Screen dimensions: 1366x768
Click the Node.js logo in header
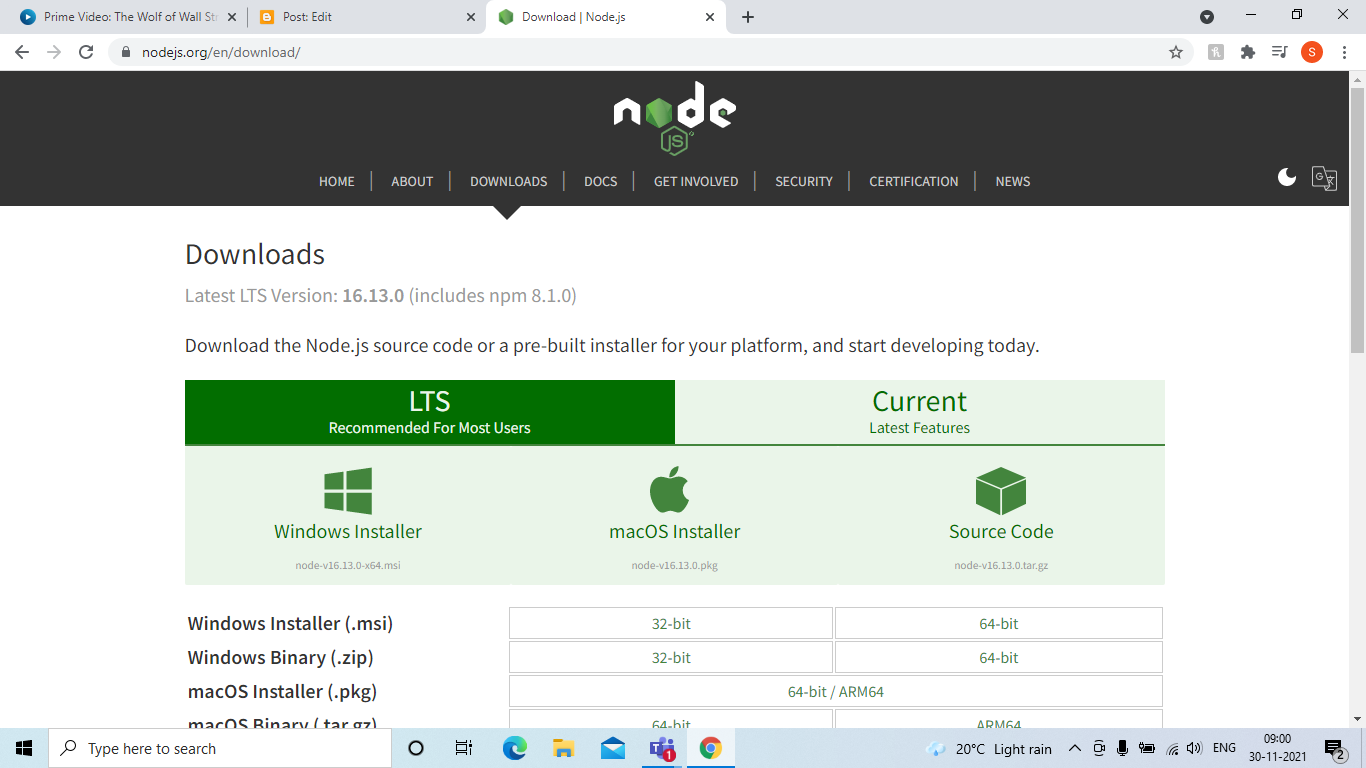675,118
